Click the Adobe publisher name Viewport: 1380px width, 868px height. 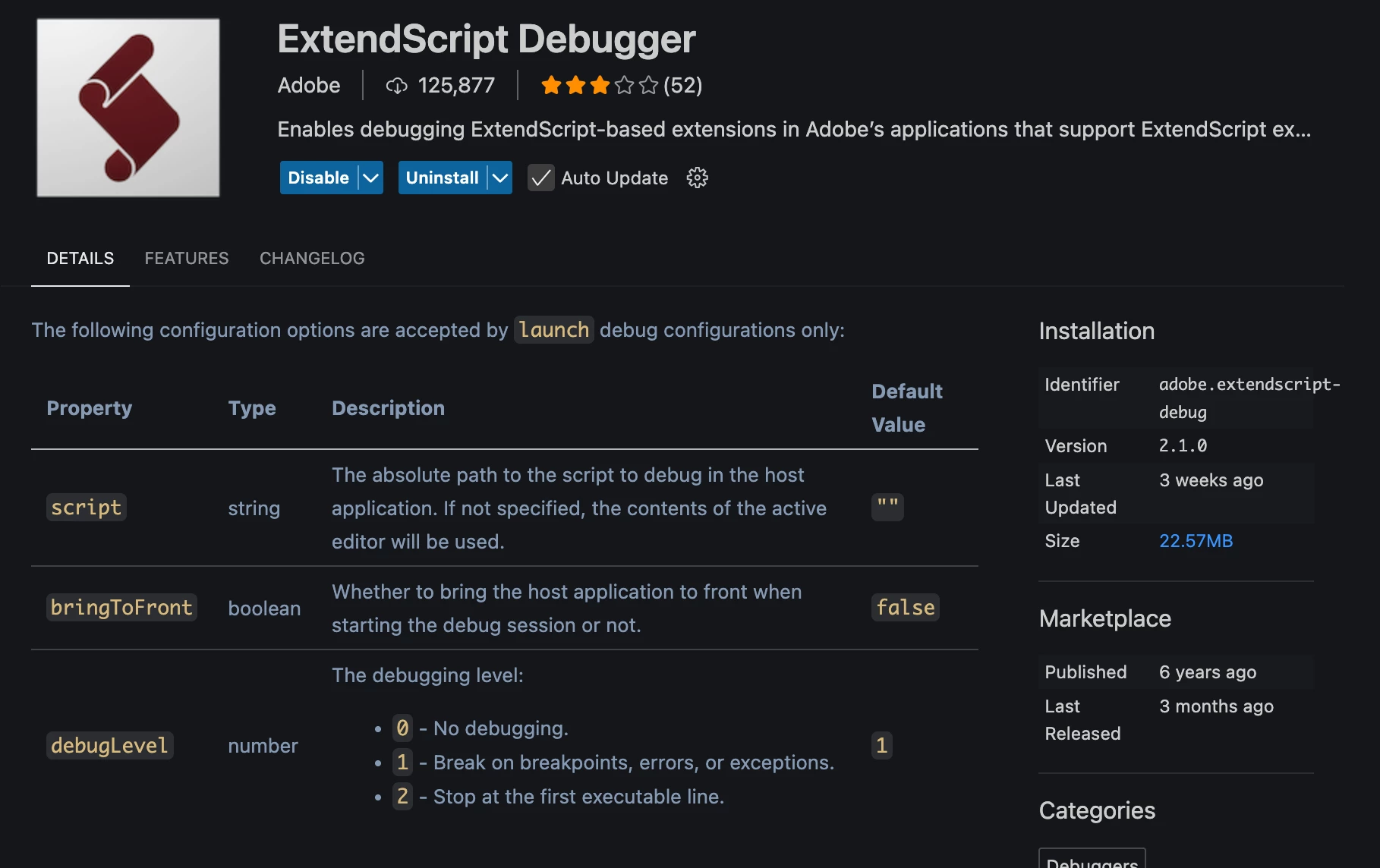(309, 85)
